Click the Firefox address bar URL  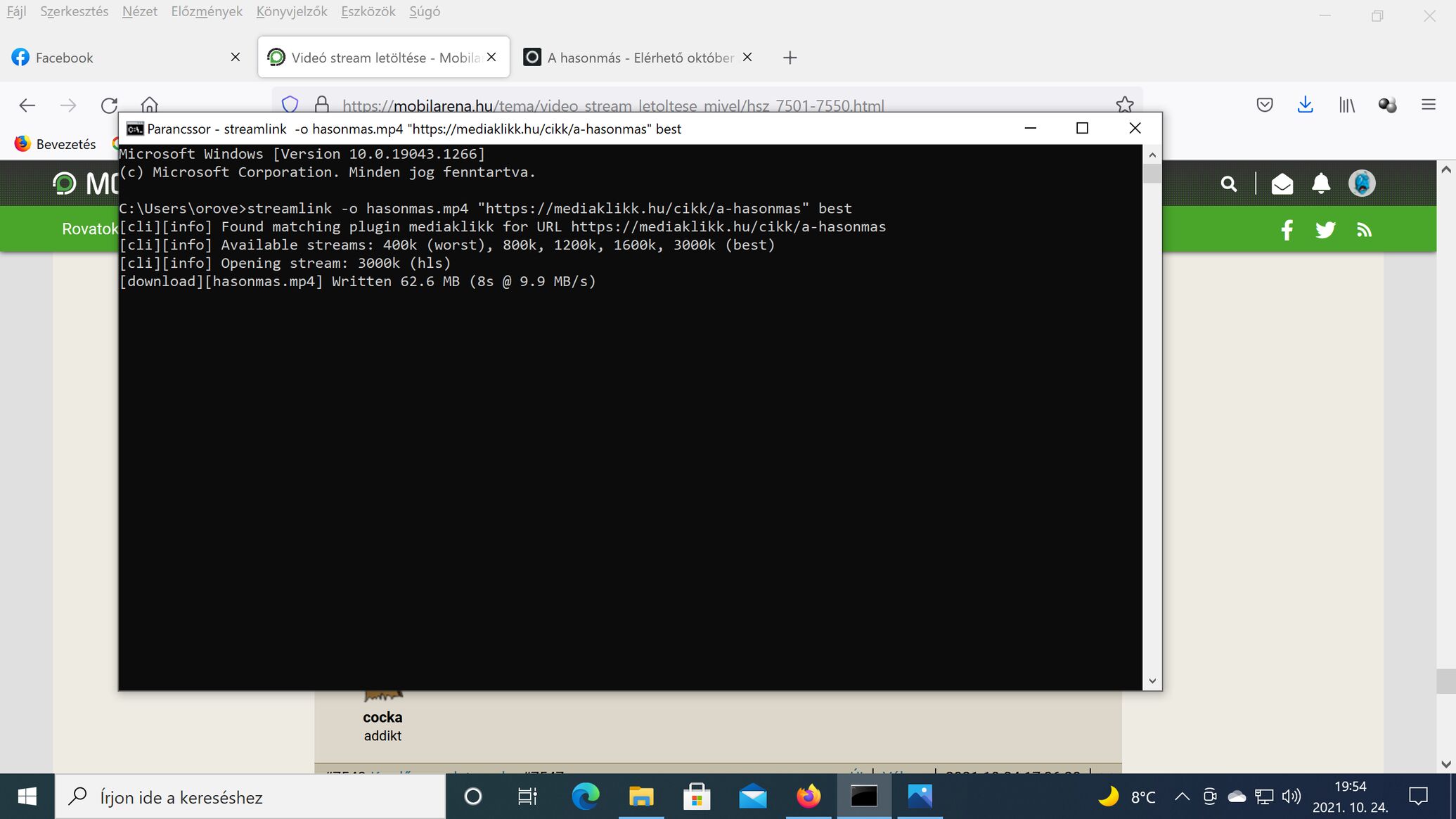click(613, 106)
